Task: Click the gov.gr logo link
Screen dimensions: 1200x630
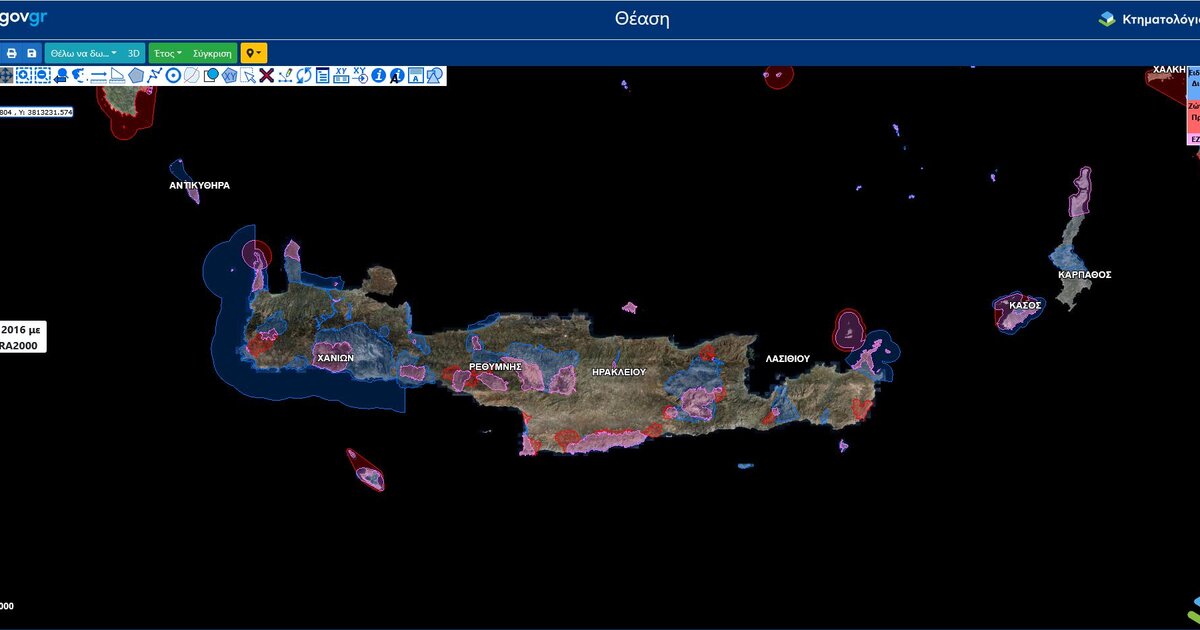Action: [24, 17]
